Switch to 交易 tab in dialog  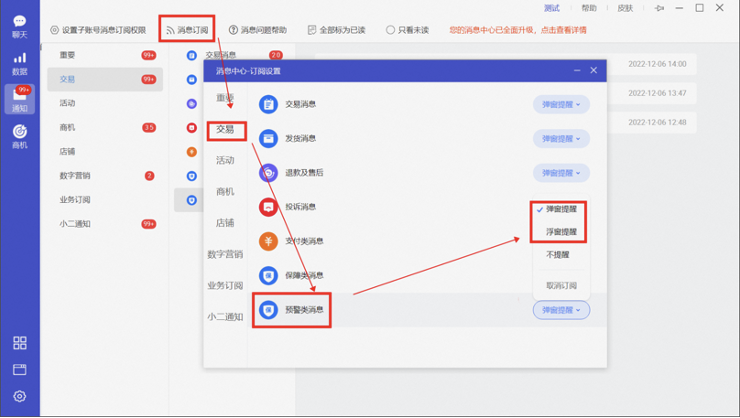(x=225, y=129)
